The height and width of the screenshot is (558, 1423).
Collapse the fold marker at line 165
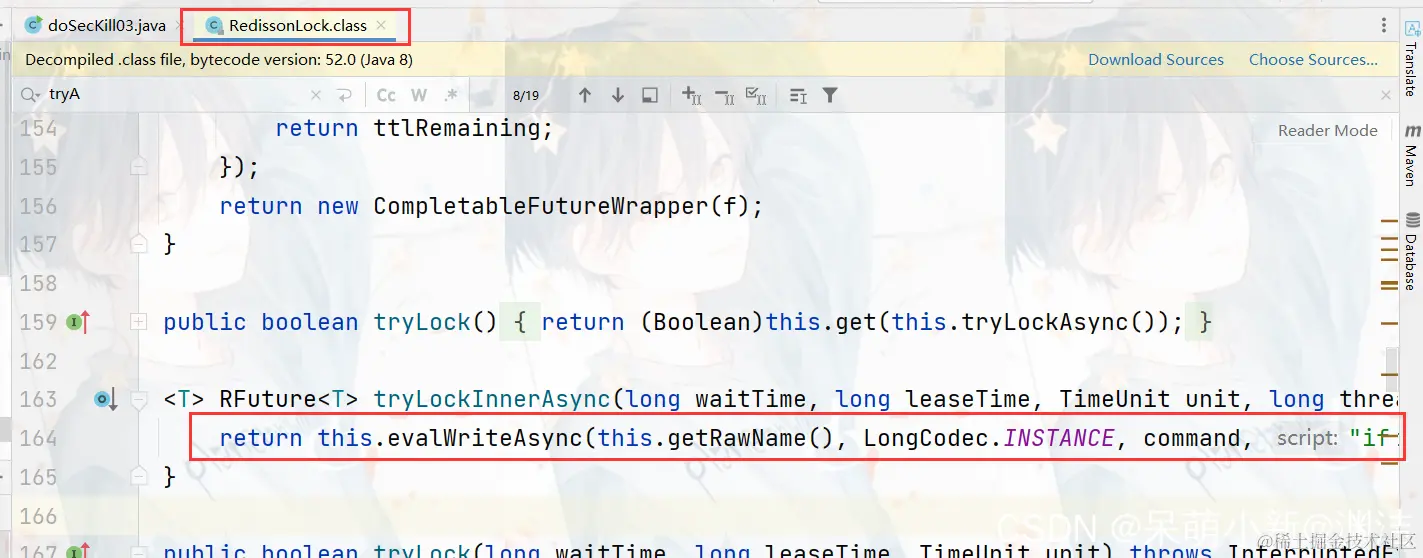[139, 476]
